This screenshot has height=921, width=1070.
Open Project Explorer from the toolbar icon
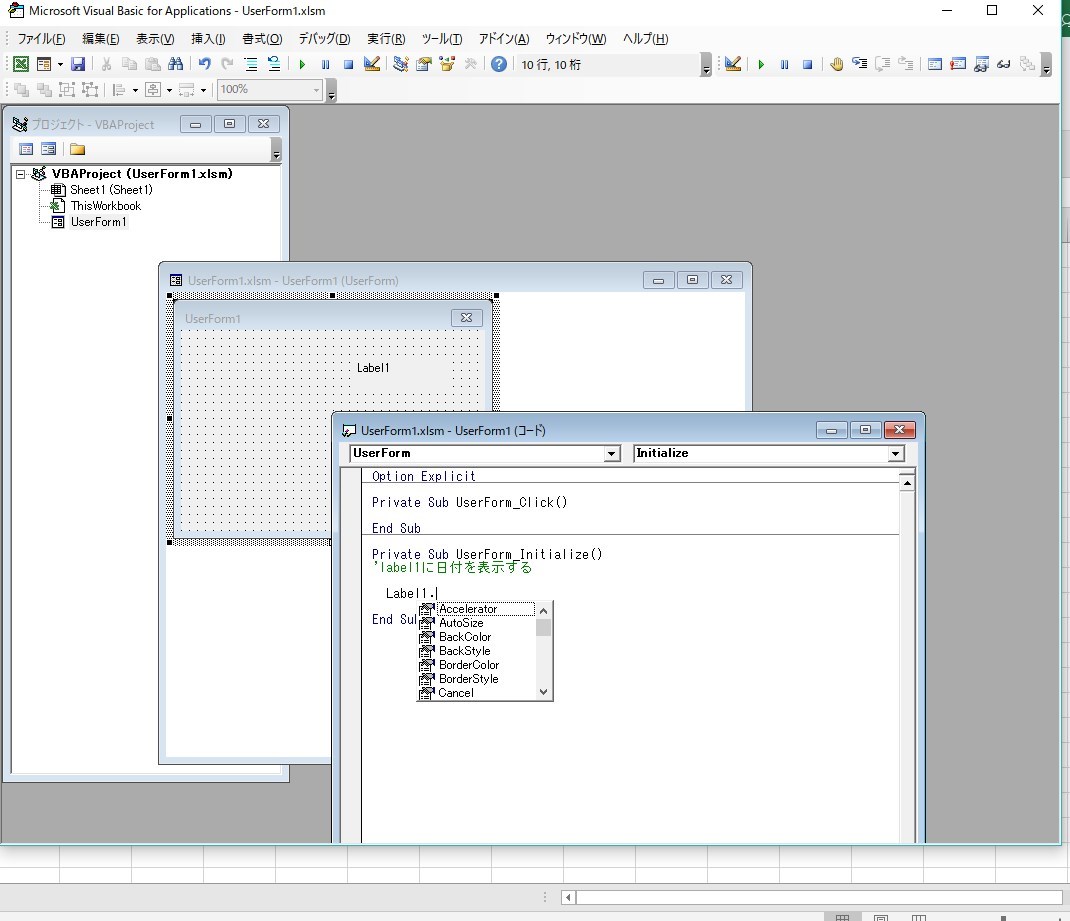click(401, 64)
